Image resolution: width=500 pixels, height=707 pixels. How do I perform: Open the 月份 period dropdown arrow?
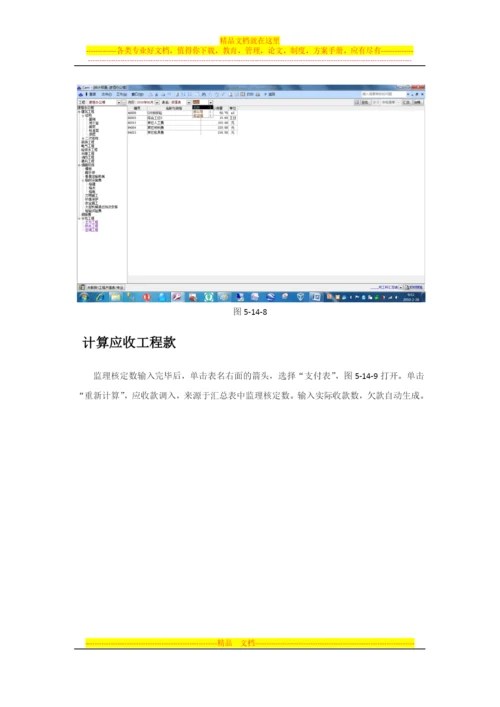coord(157,103)
